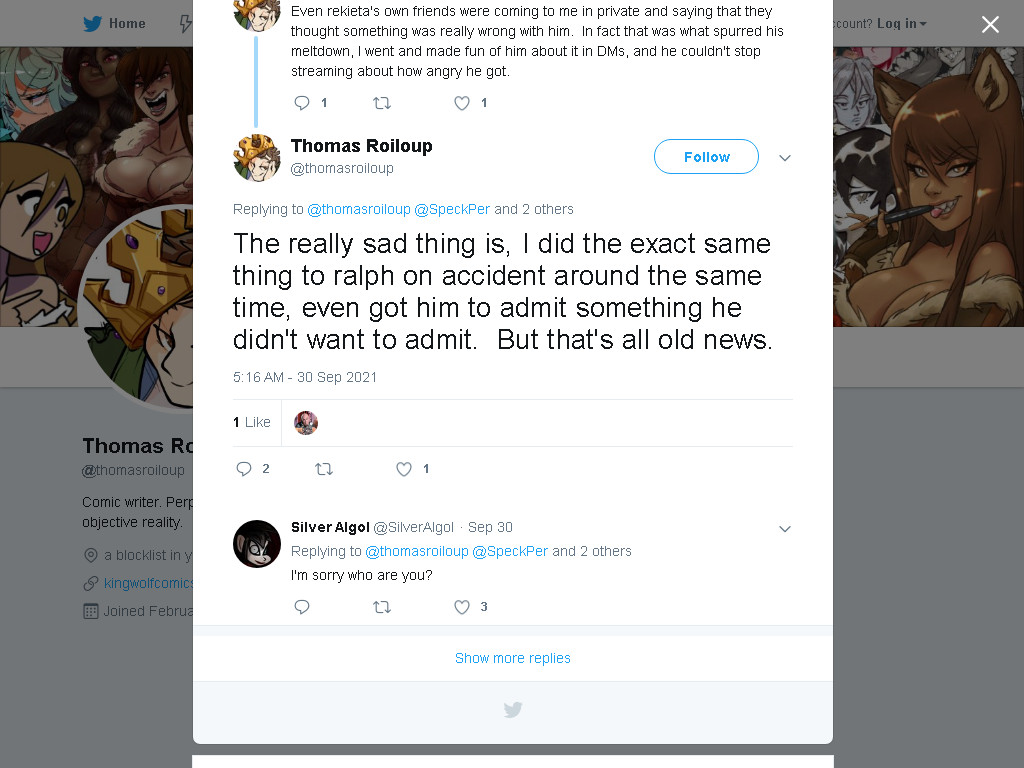The width and height of the screenshot is (1024, 768).
Task: Reply to the main tweet with 2 replies
Action: (244, 469)
